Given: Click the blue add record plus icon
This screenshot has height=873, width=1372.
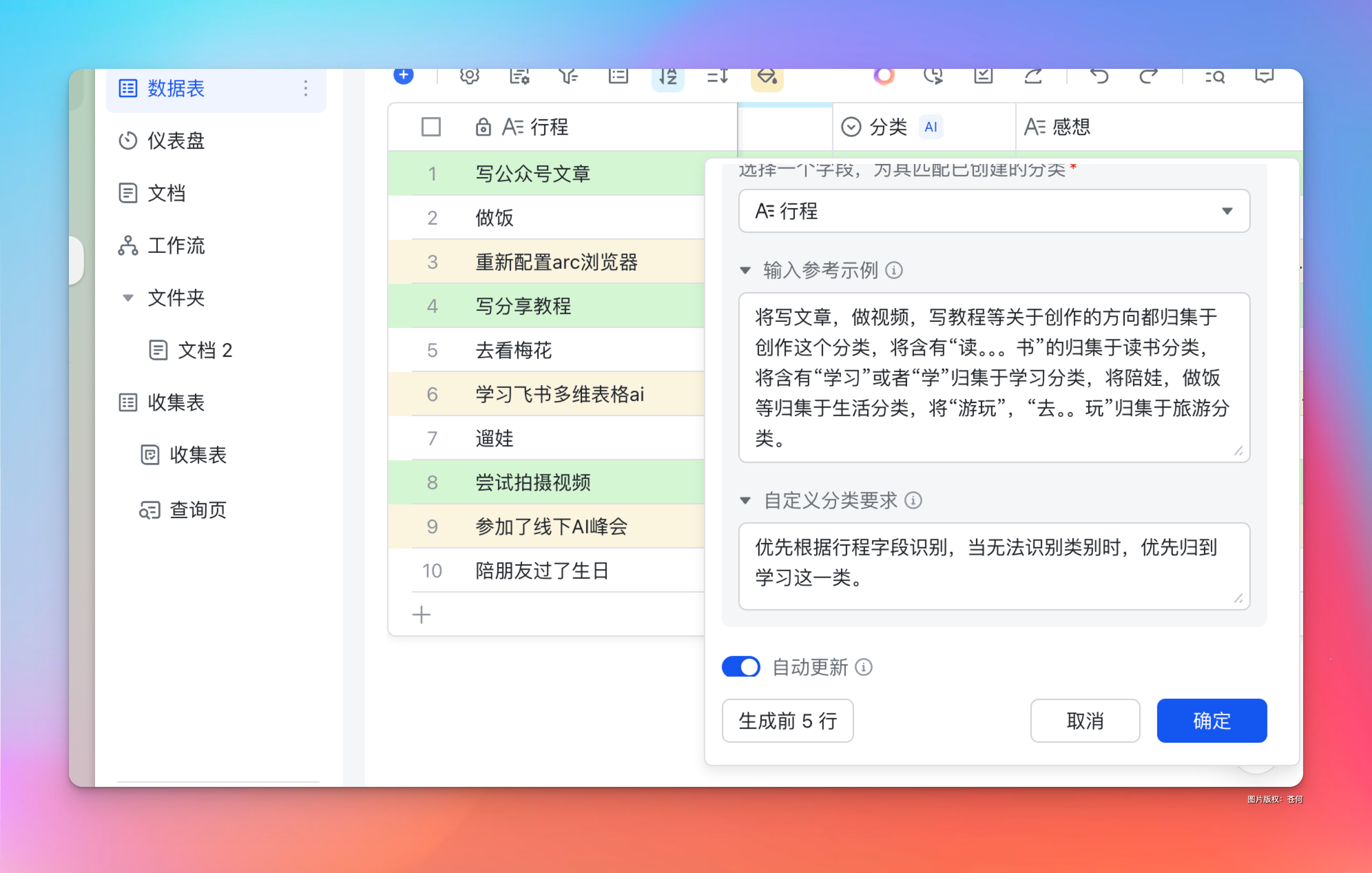Looking at the screenshot, I should click(x=403, y=76).
